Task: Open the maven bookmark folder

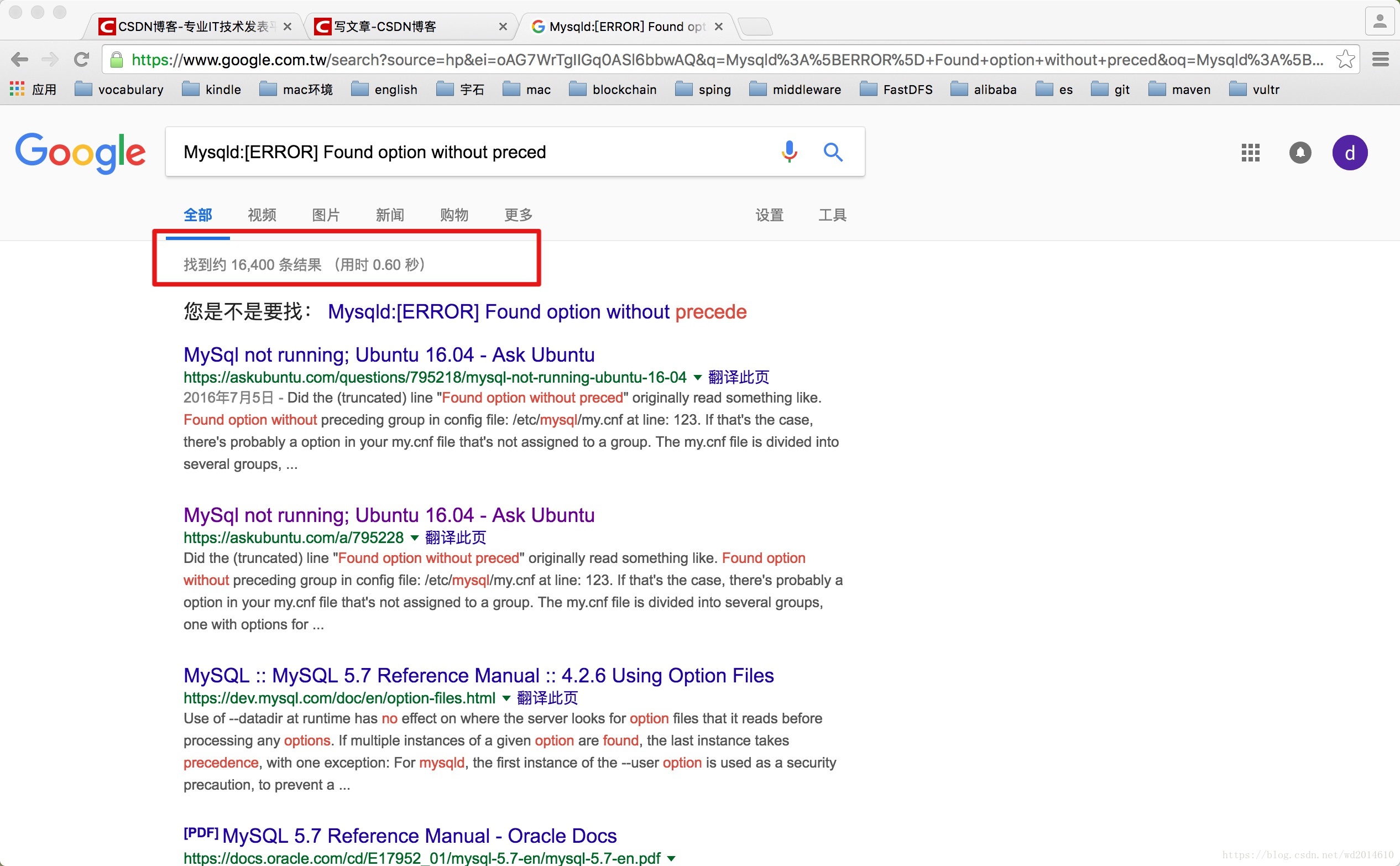Action: tap(1179, 90)
